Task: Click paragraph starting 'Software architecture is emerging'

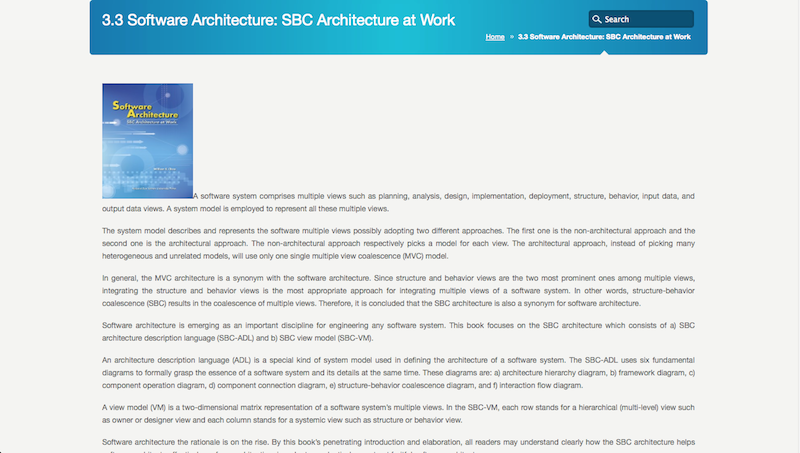Action: click(x=398, y=332)
